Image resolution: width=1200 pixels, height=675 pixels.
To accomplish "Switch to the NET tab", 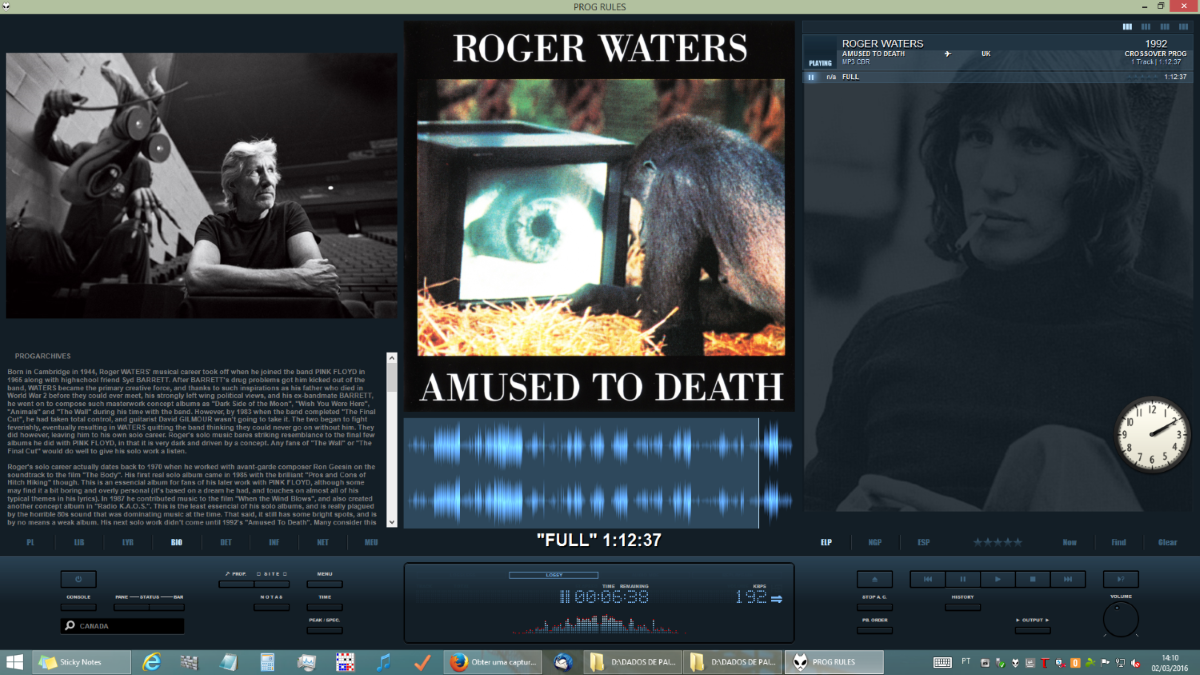I will click(x=322, y=542).
